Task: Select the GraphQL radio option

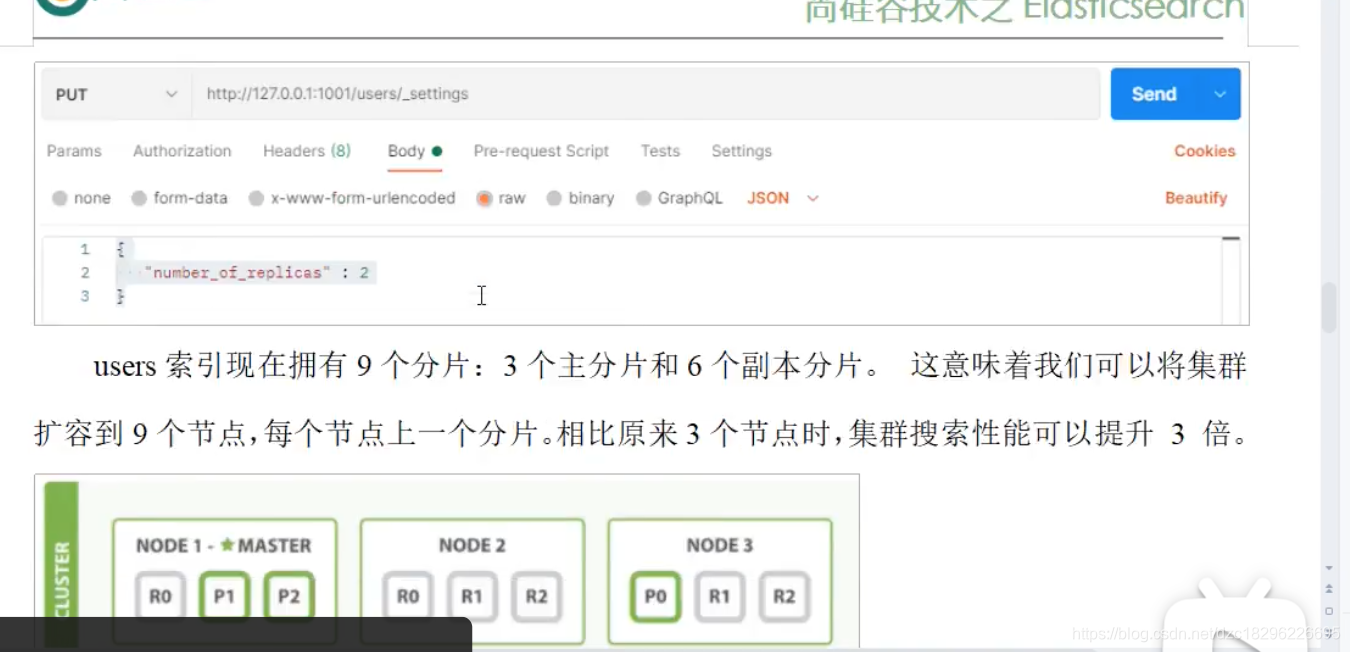Action: click(x=643, y=198)
